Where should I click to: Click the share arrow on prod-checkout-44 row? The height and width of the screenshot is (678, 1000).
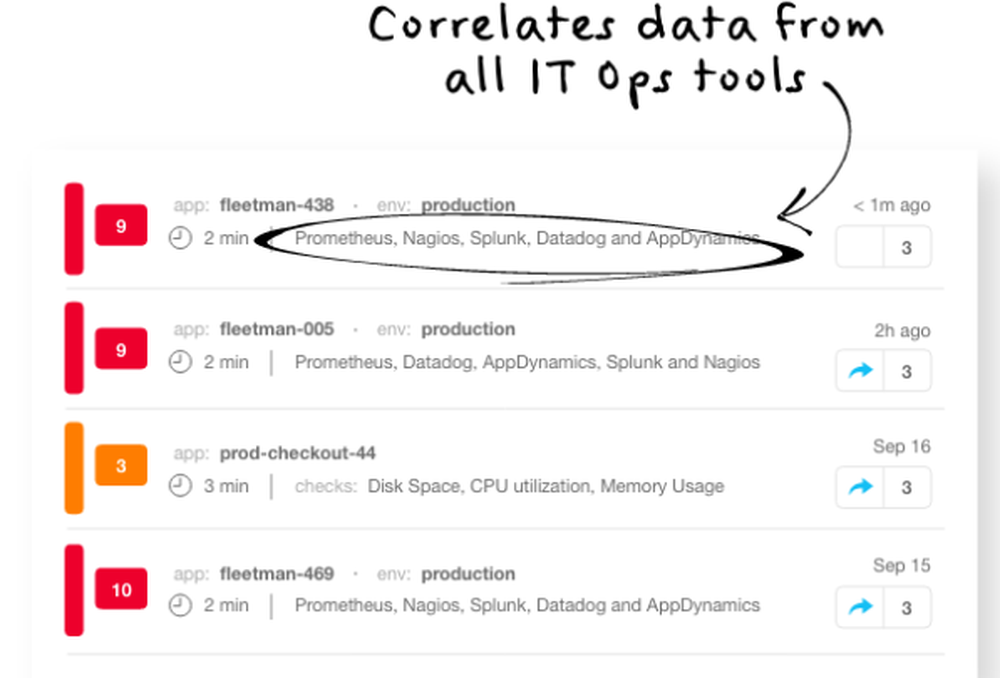tap(860, 487)
